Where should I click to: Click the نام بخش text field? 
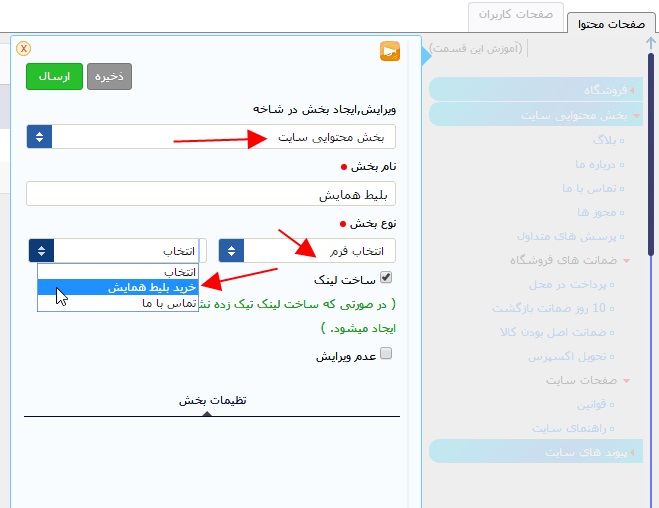210,194
